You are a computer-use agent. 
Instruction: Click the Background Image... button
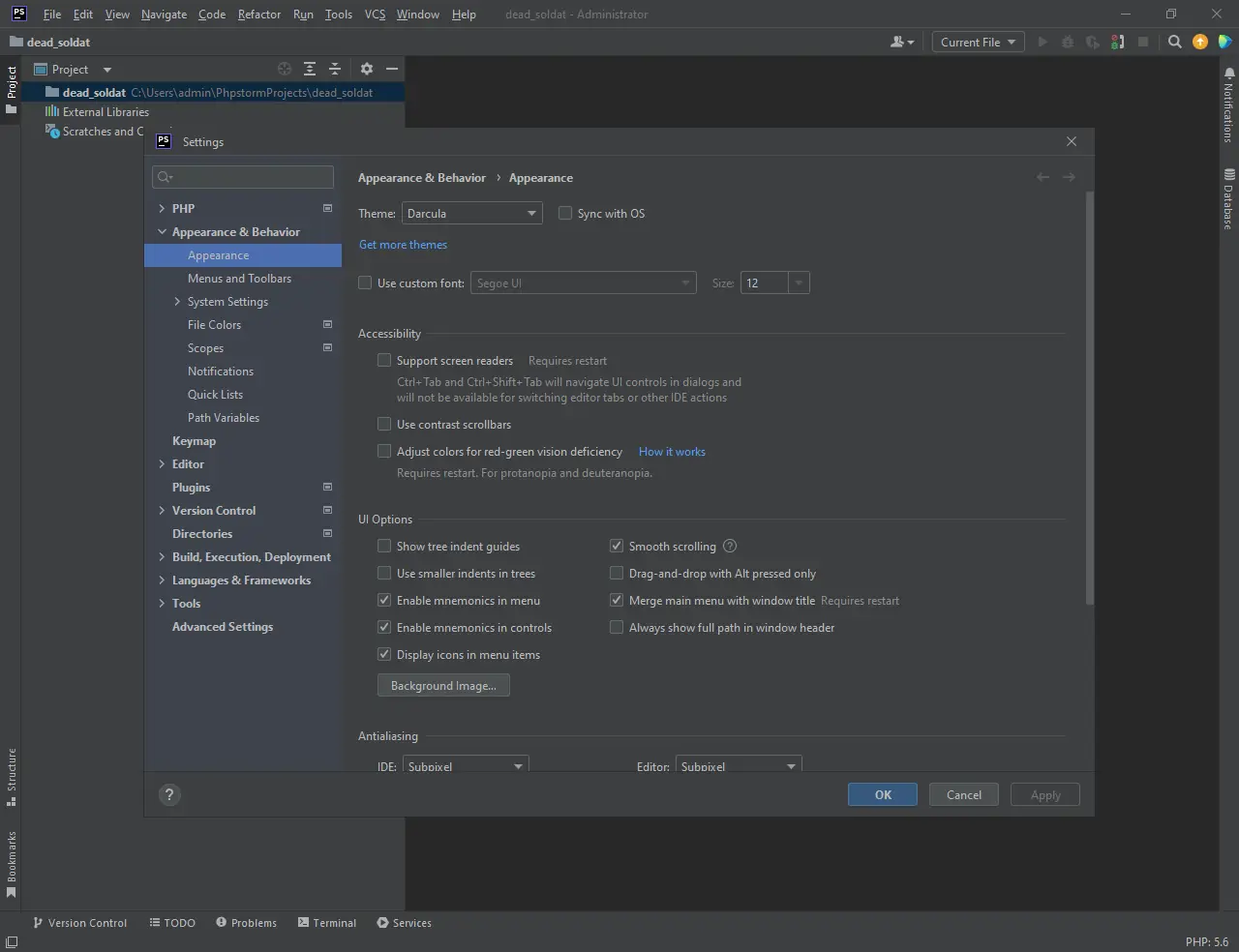(443, 686)
